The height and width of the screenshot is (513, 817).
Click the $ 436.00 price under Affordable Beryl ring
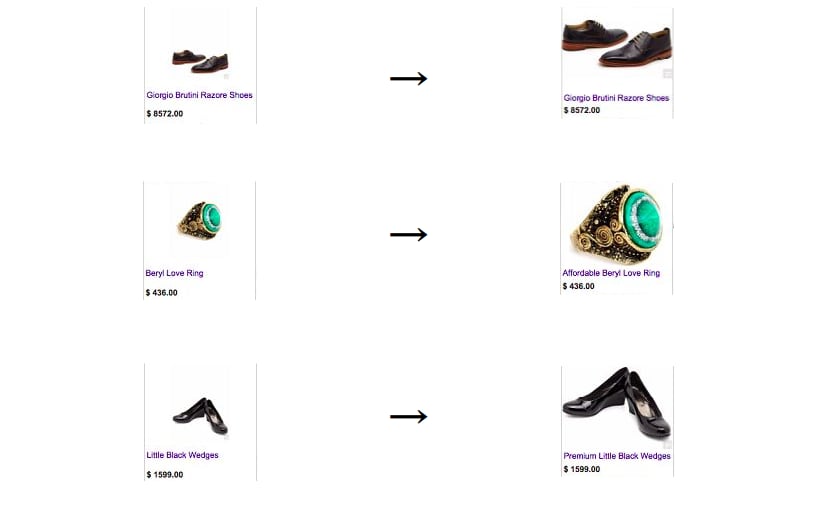coord(578,286)
